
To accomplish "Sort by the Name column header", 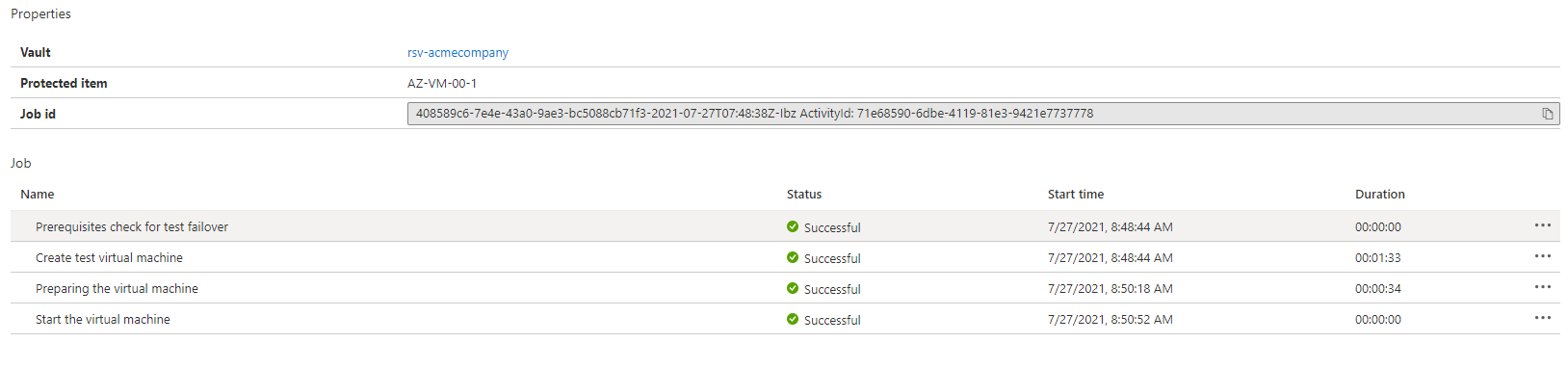I will click(38, 195).
